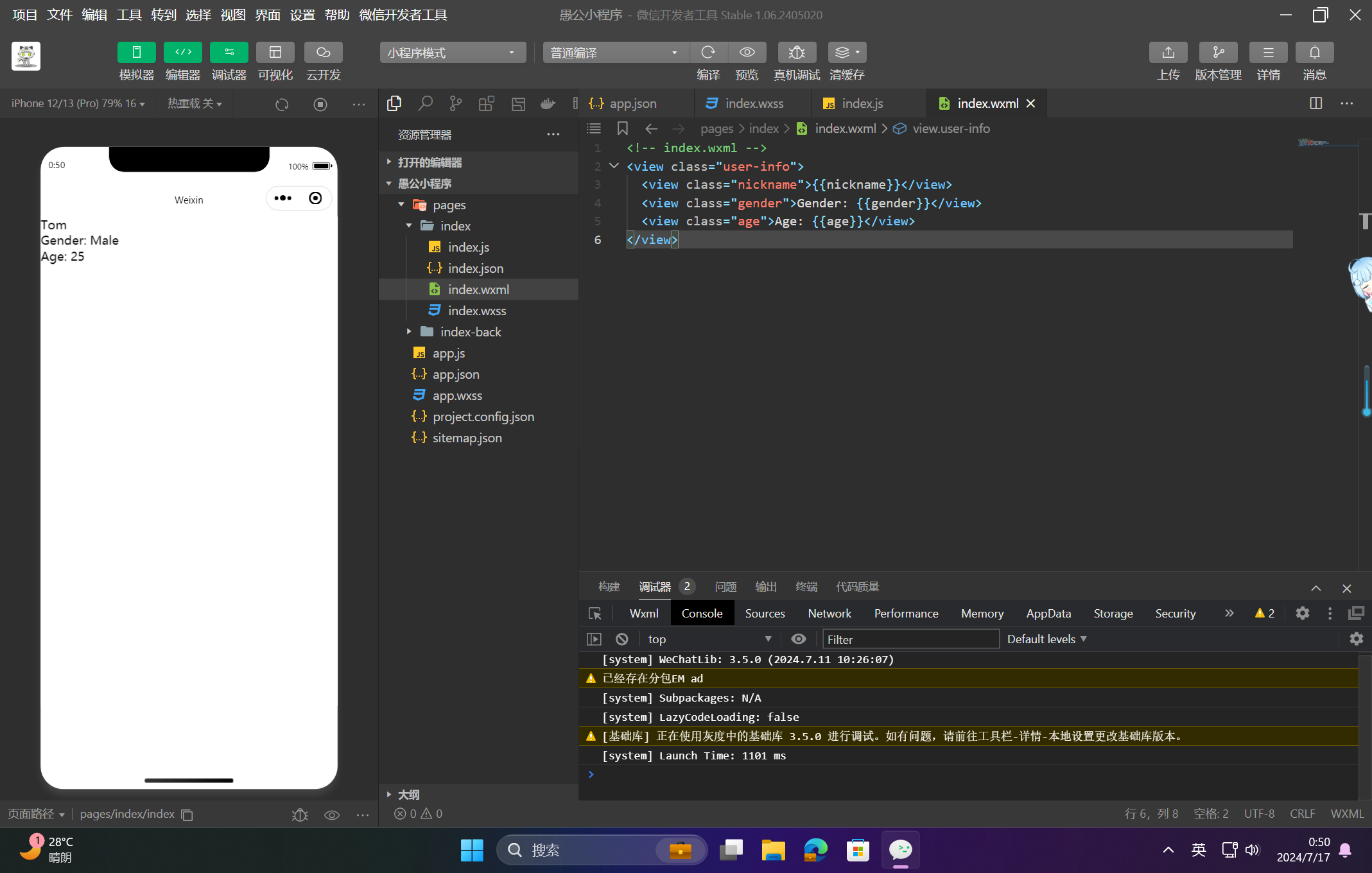The height and width of the screenshot is (873, 1372).
Task: Open the 工具 menu
Action: click(128, 15)
